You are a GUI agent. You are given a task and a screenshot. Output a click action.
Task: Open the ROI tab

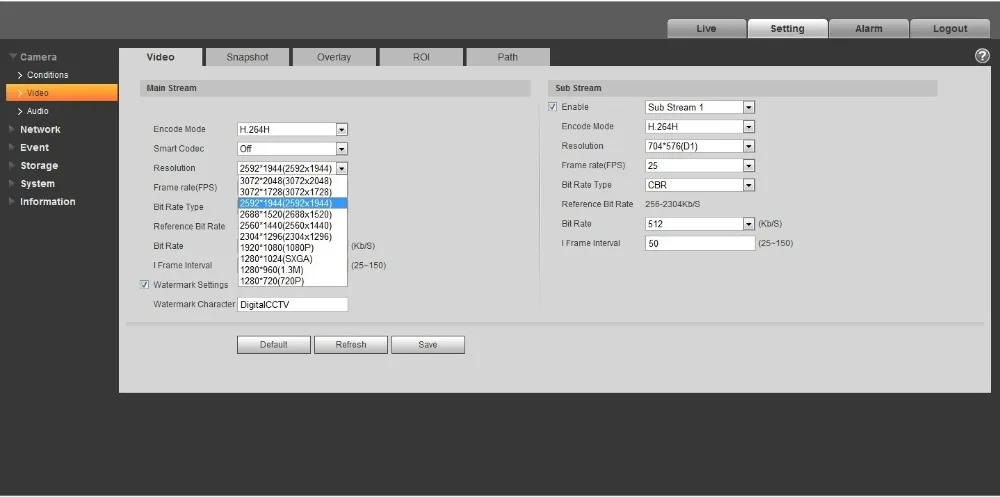pos(421,57)
